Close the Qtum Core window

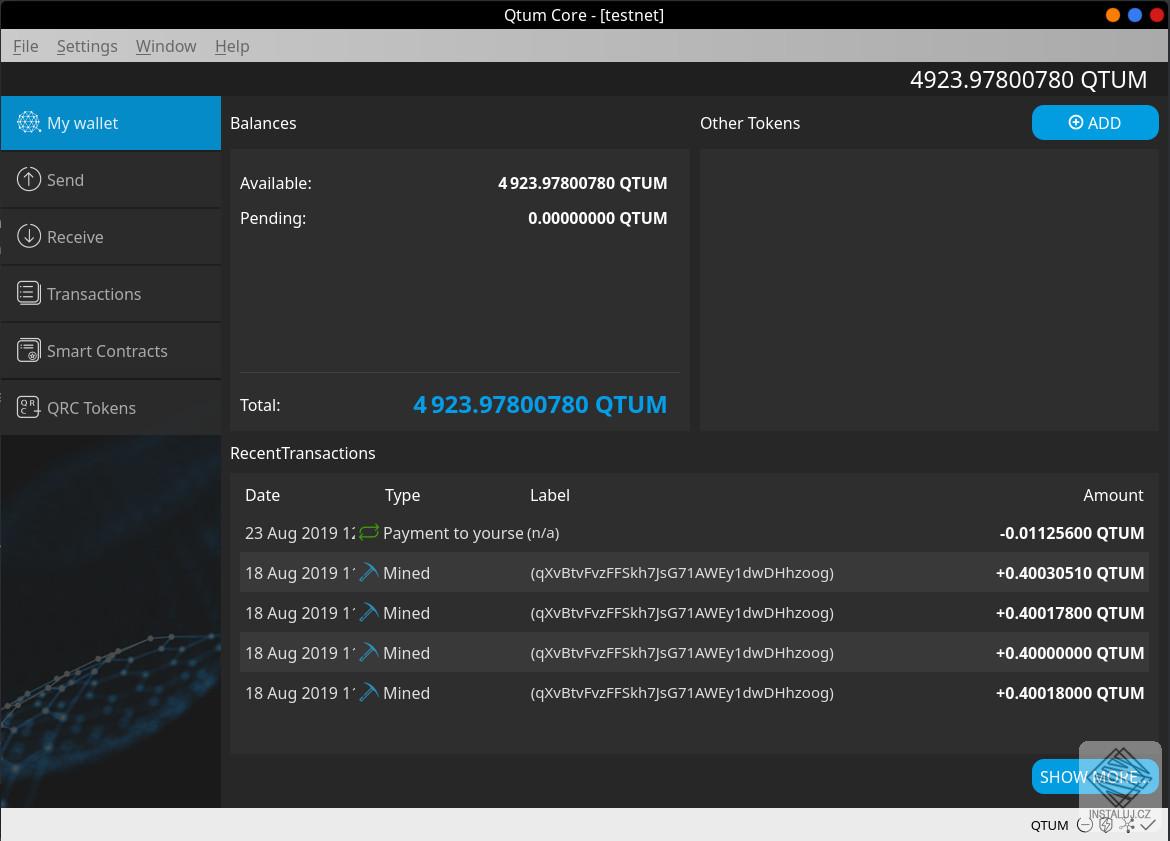pyautogui.click(x=1157, y=15)
